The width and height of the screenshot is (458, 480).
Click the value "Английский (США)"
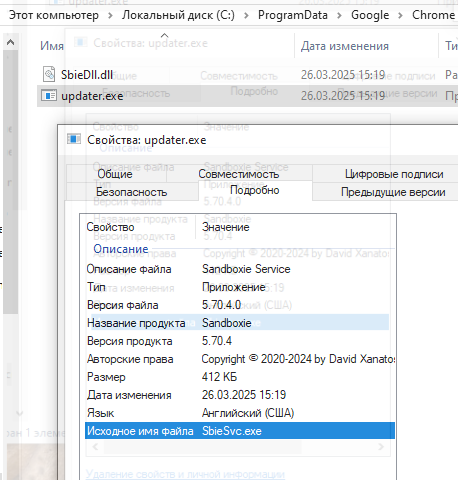(248, 413)
